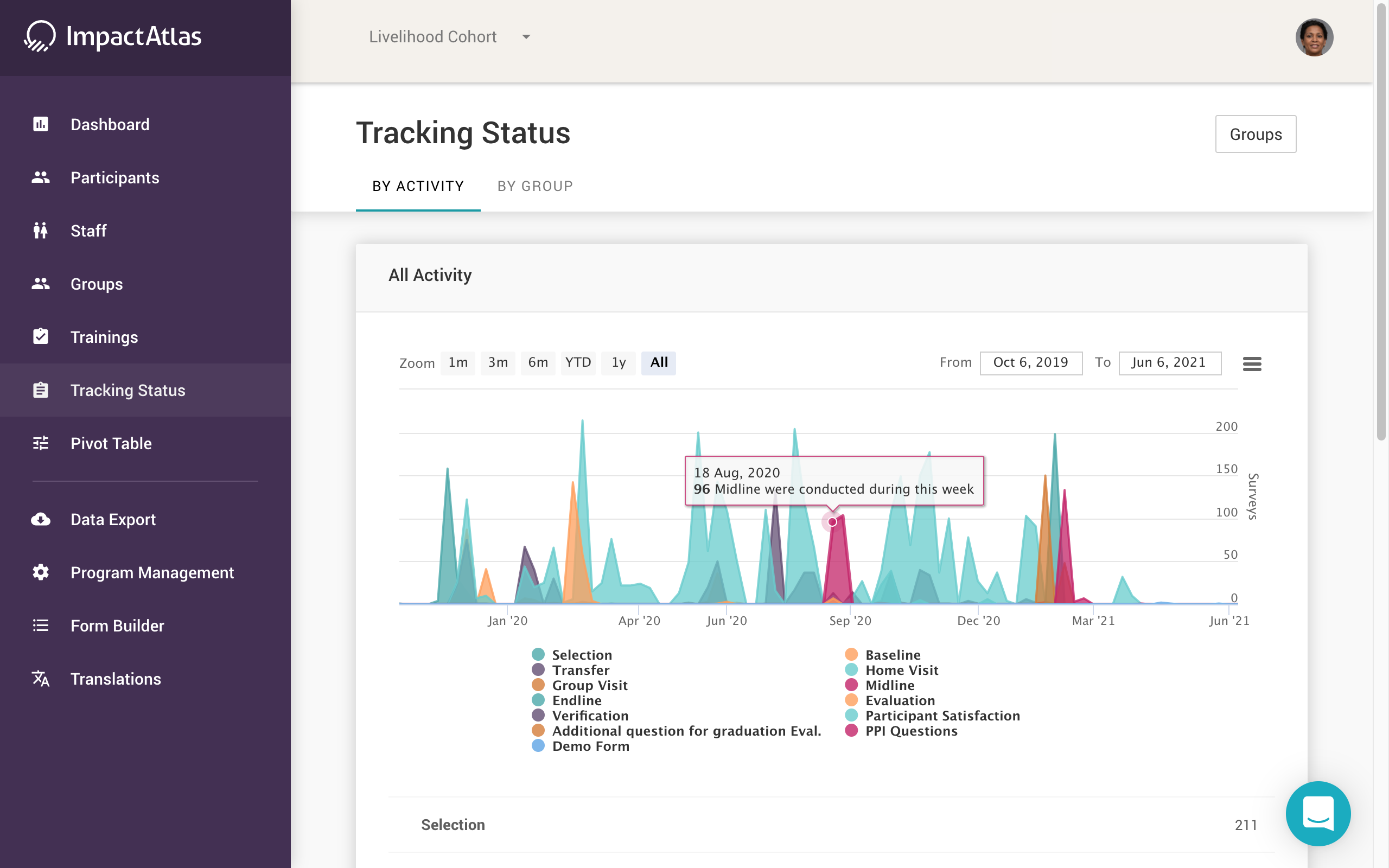Viewport: 1389px width, 868px height.
Task: Toggle the Midline series in legend
Action: [890, 685]
